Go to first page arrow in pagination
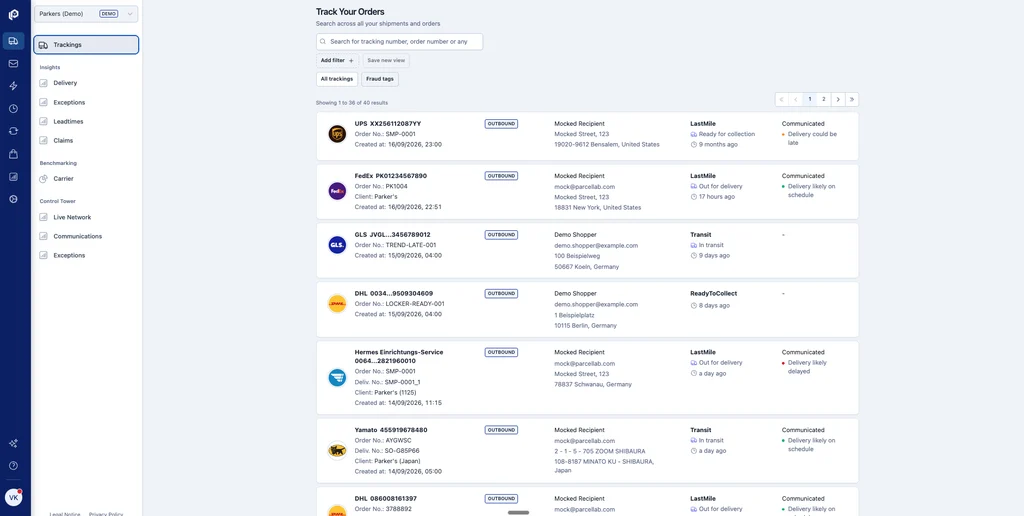 (782, 99)
